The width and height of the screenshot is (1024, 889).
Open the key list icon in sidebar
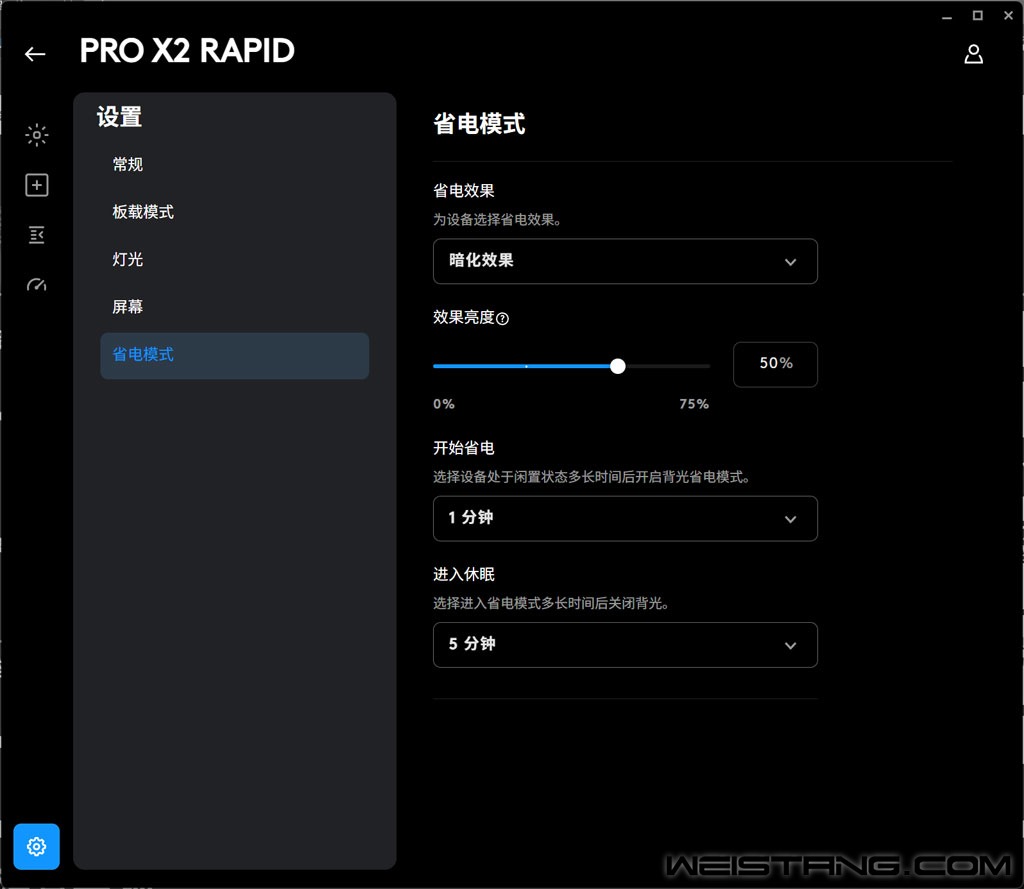tap(37, 234)
